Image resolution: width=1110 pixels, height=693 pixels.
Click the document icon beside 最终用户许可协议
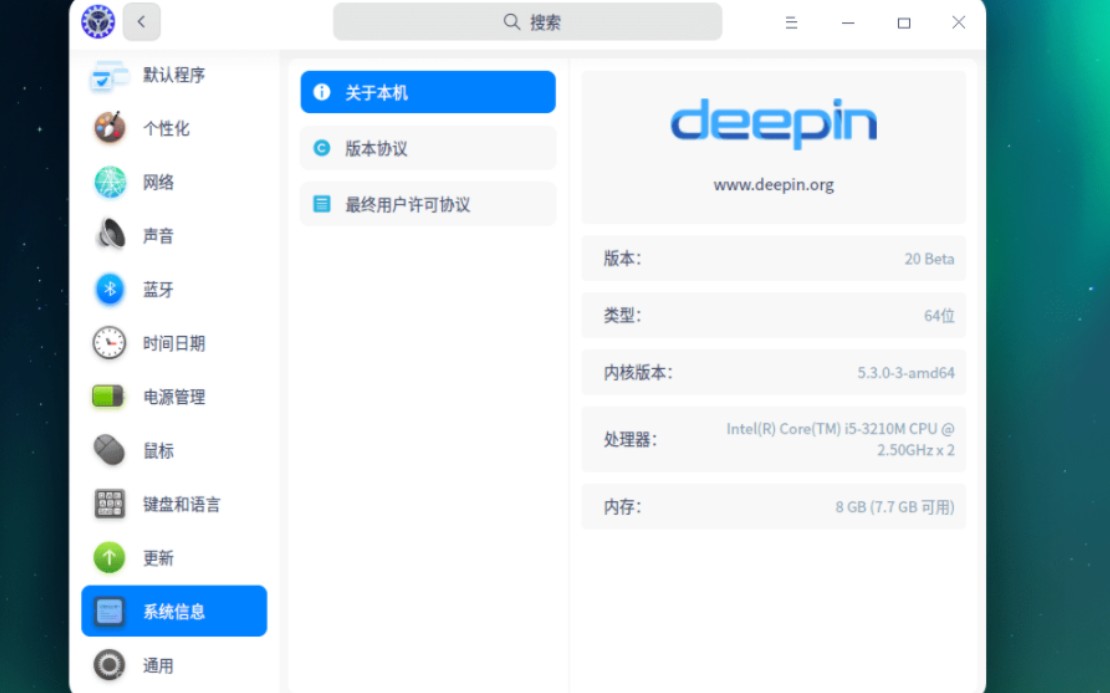tap(321, 204)
